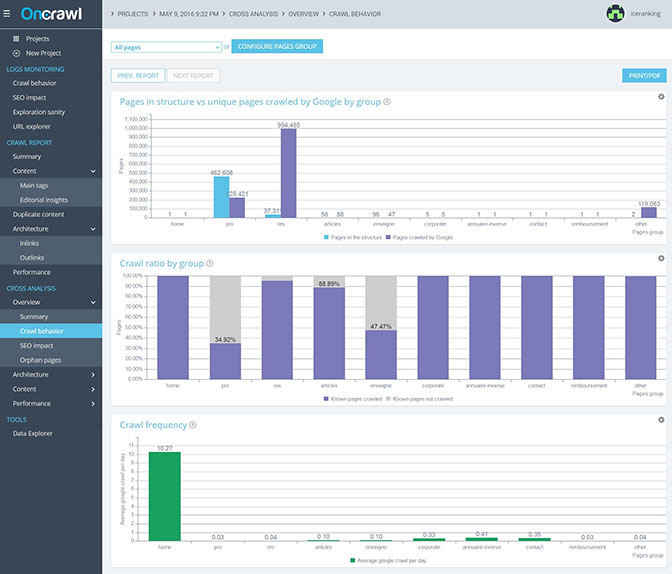Click CROSS ANALYSIS breadcrumb
672x574 pixels.
[x=253, y=14]
